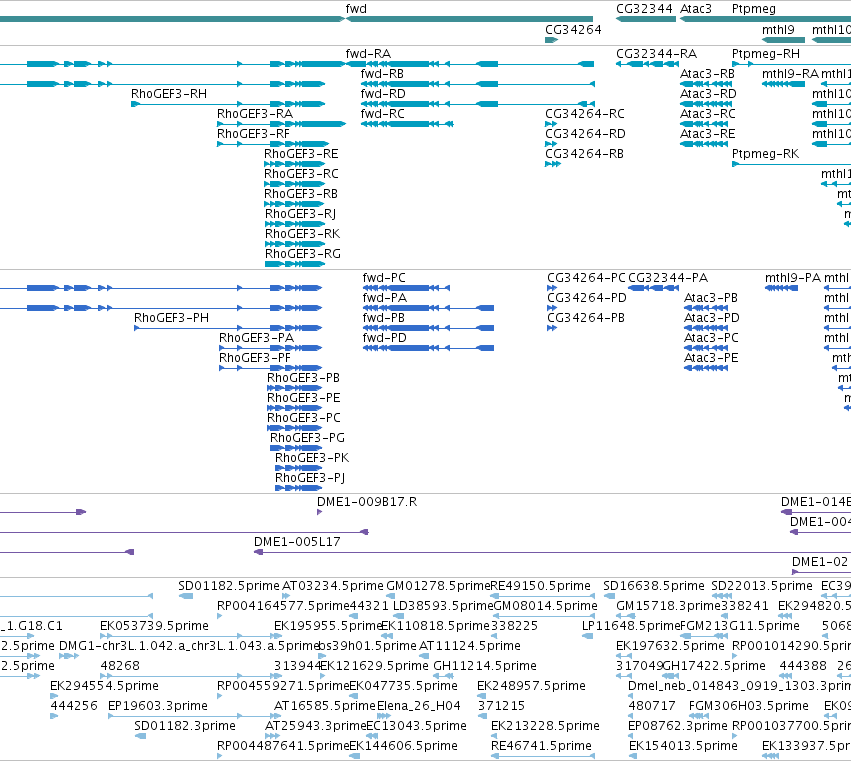Click transcript RhoGEF3-RH
Screen dimensions: 851x761
click(x=228, y=104)
